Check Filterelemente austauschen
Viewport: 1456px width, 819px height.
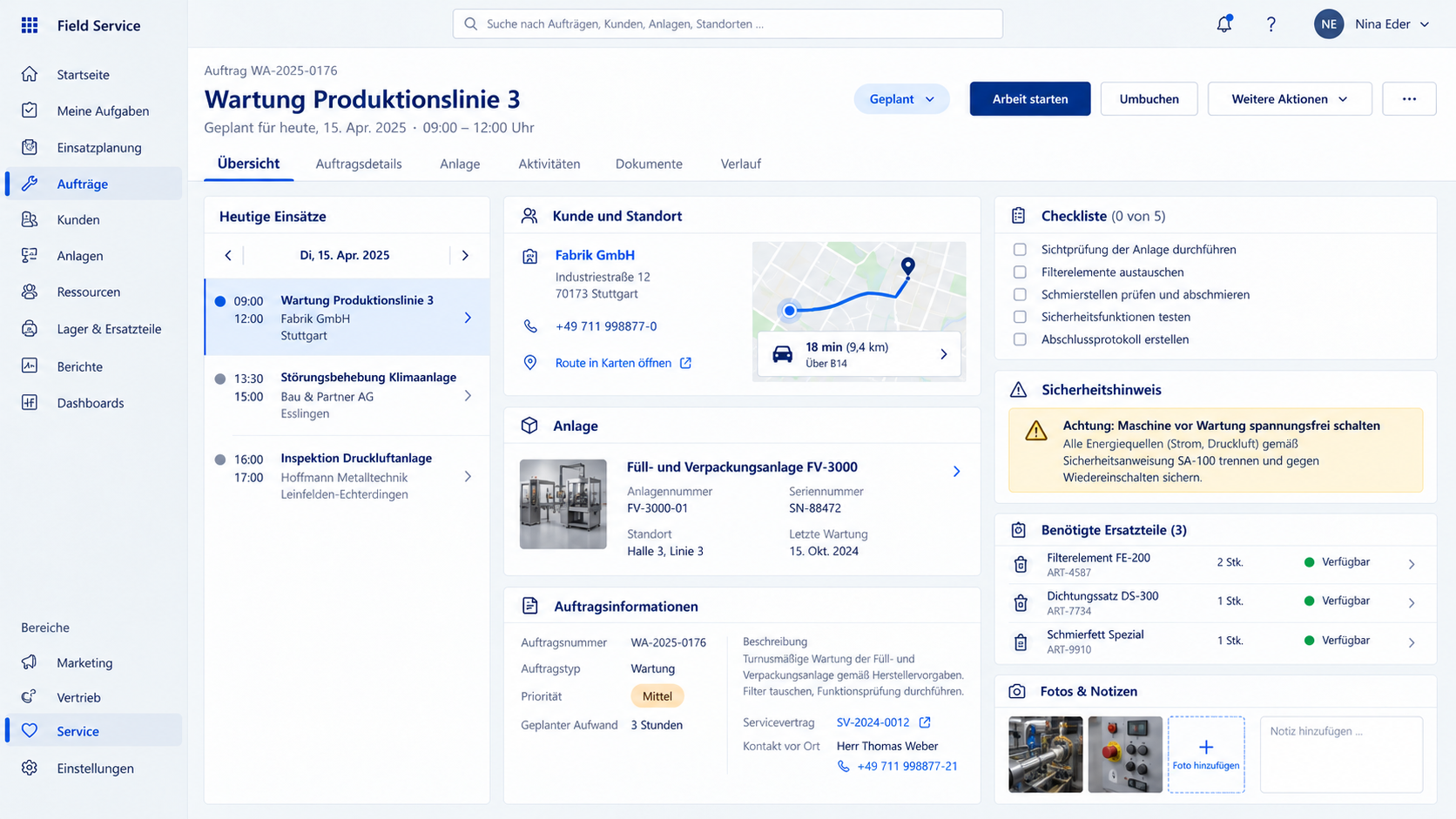pyautogui.click(x=1020, y=272)
